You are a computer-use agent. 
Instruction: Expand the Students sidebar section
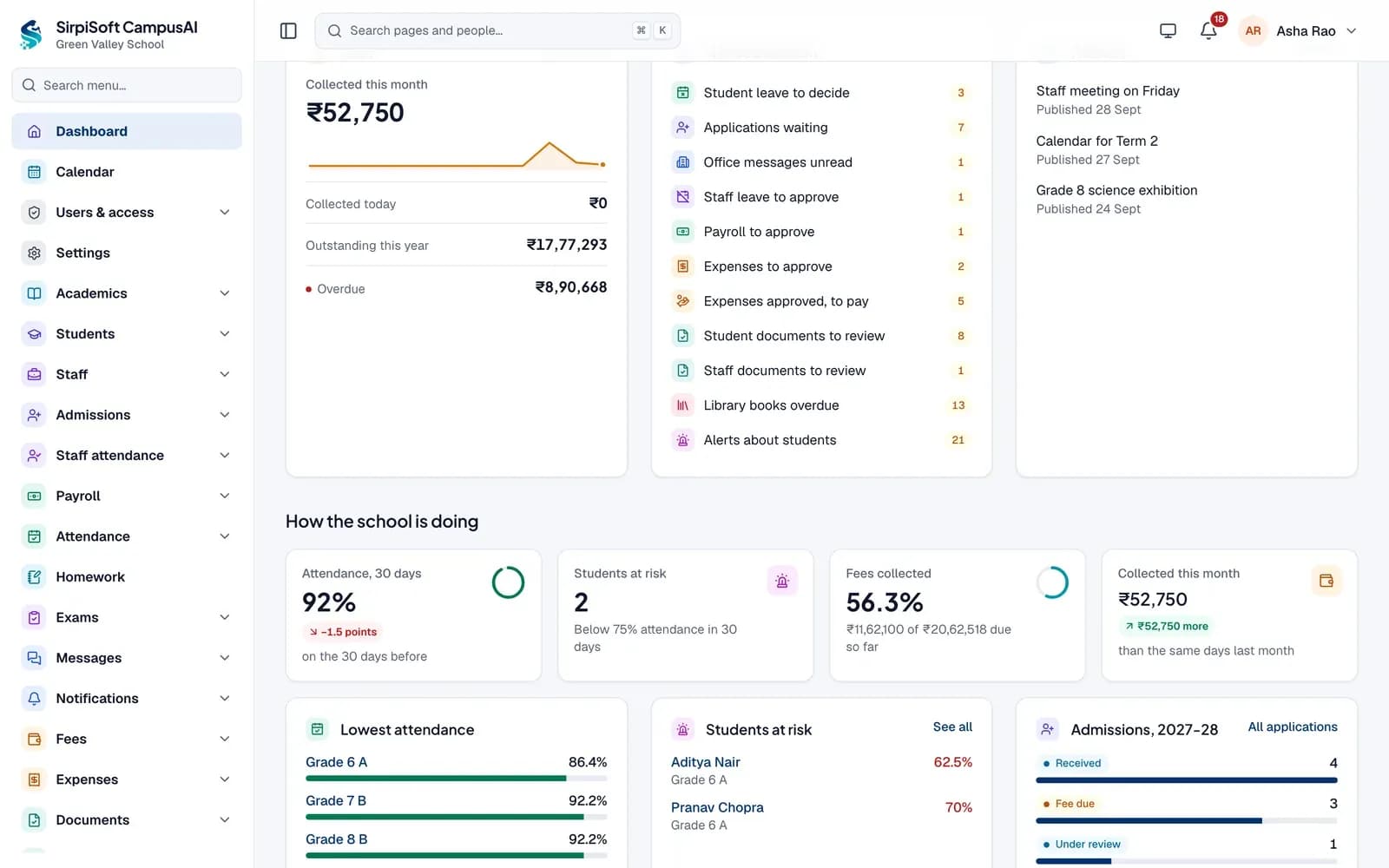coord(127,334)
